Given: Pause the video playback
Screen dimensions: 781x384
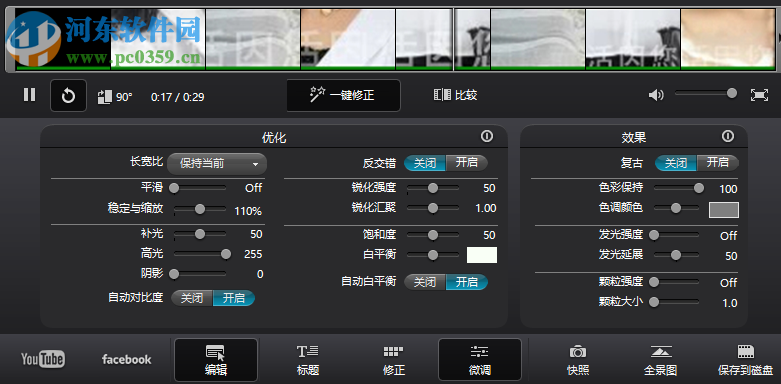Looking at the screenshot, I should (29, 95).
